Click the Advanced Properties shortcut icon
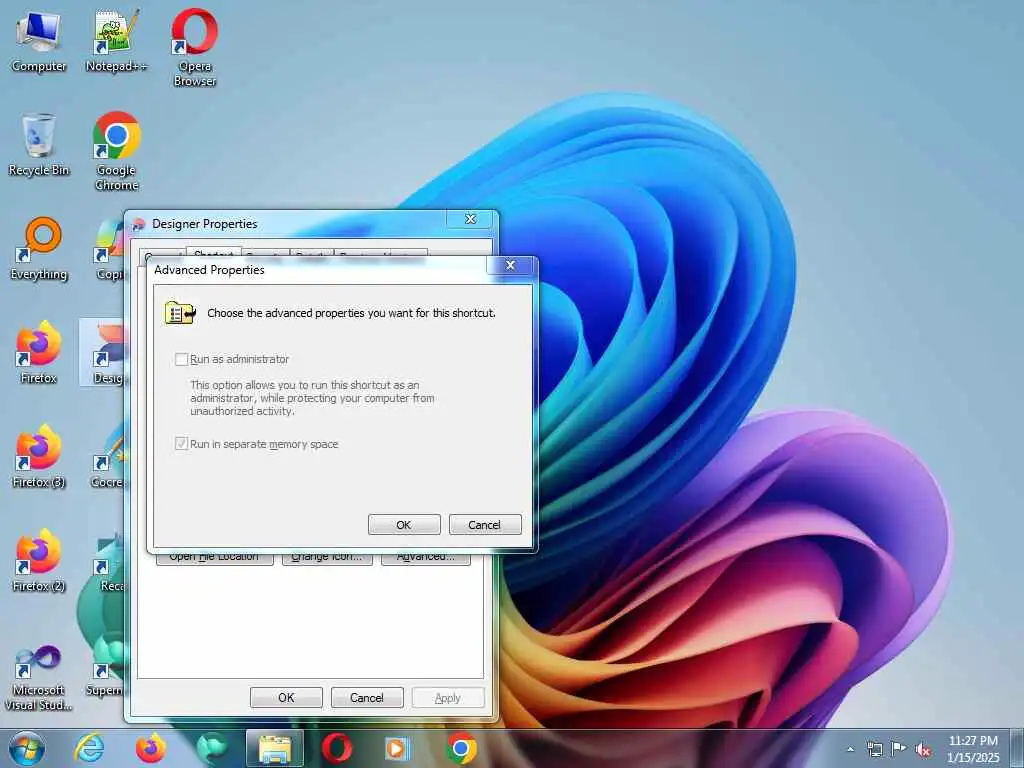Image resolution: width=1024 pixels, height=768 pixels. (x=180, y=313)
